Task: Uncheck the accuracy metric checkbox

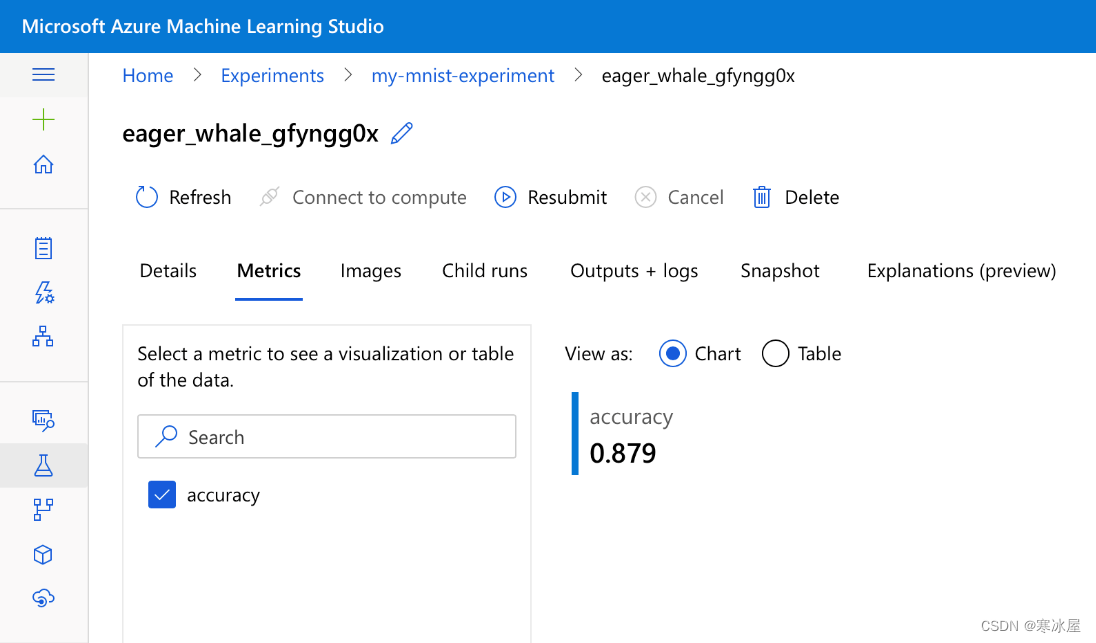Action: pyautogui.click(x=162, y=495)
